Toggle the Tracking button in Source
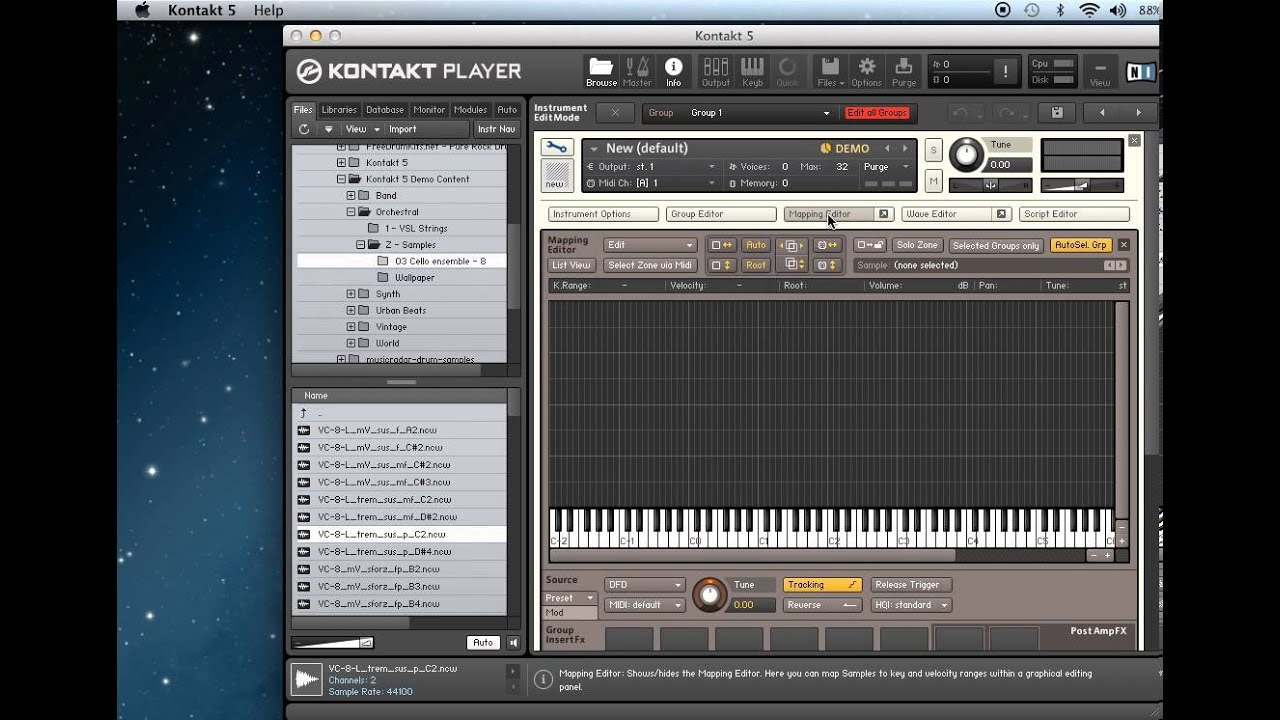Image resolution: width=1280 pixels, height=720 pixels. tap(822, 585)
